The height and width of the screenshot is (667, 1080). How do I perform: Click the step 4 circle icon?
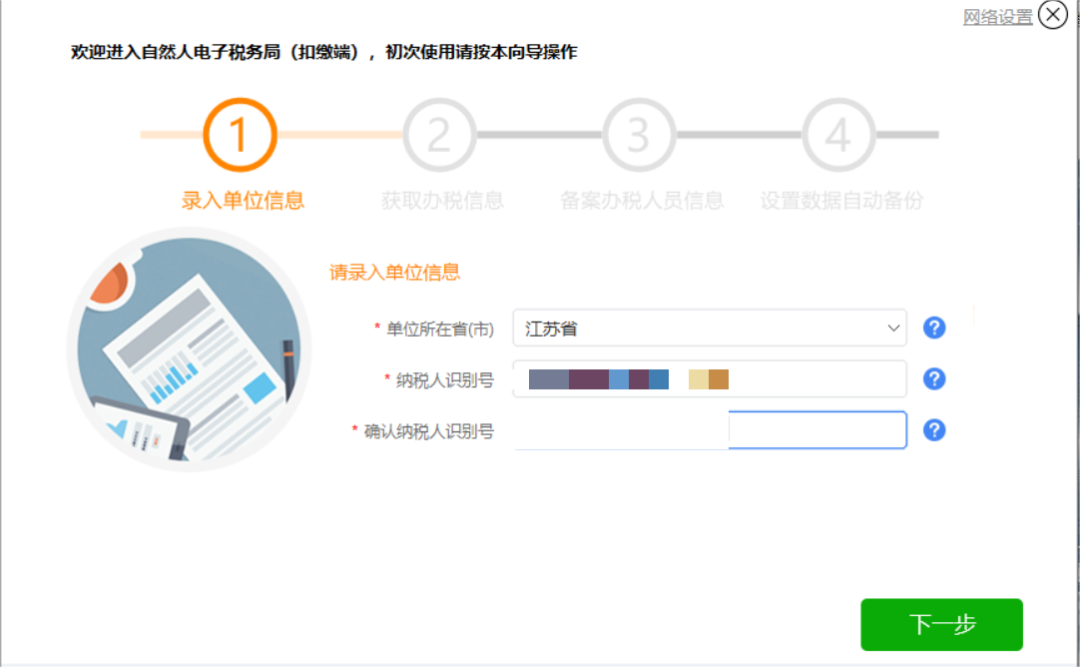click(x=838, y=135)
